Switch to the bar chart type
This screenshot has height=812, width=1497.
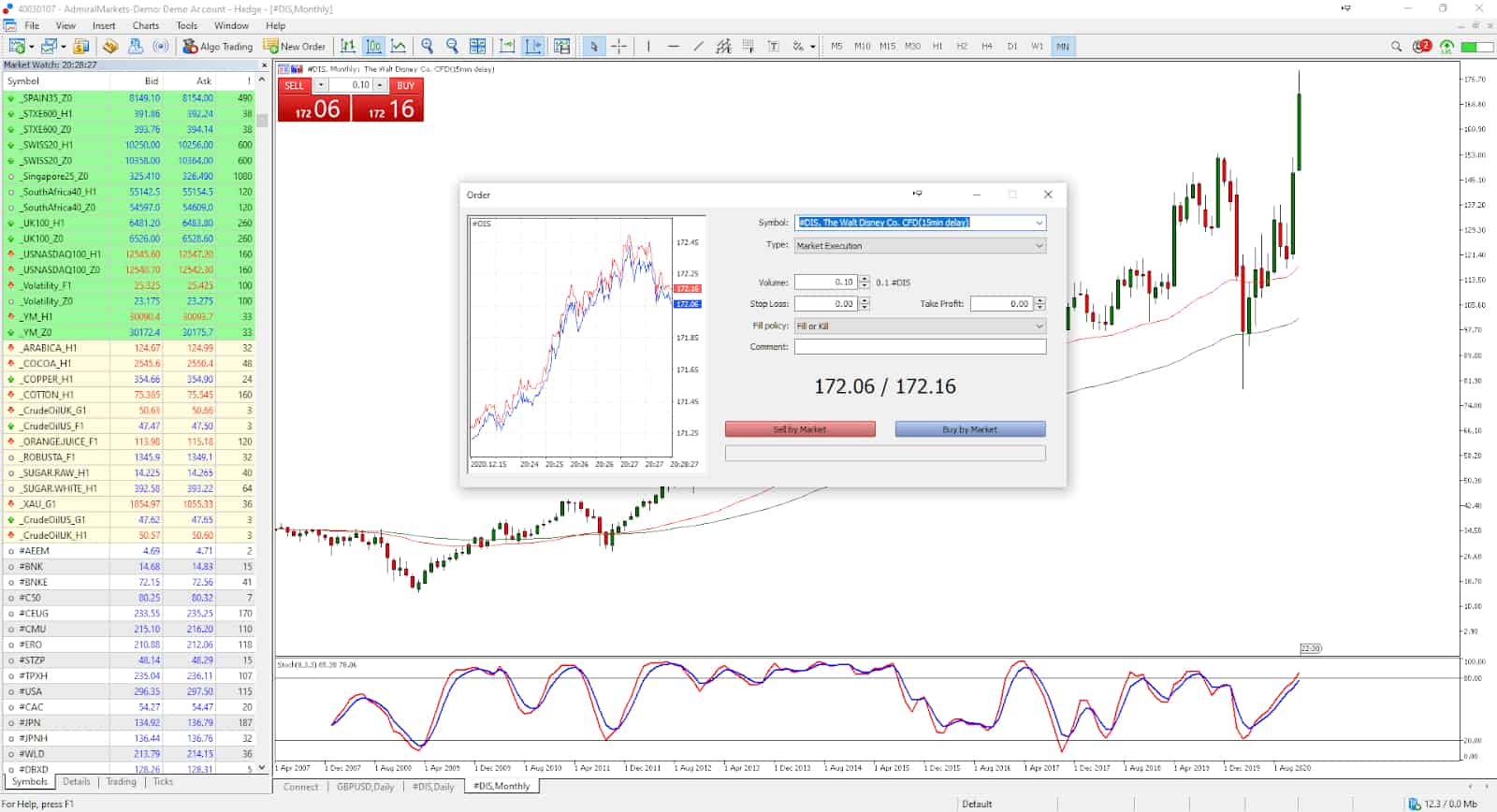(348, 46)
